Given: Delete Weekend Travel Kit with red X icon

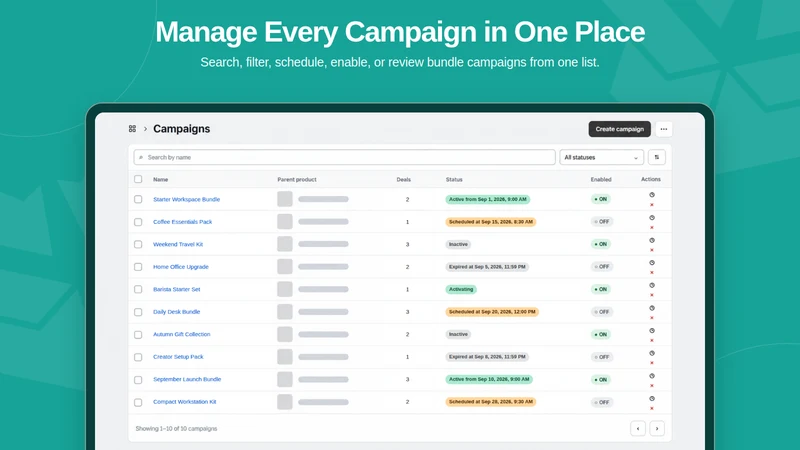Looking at the screenshot, I should coord(652,250).
